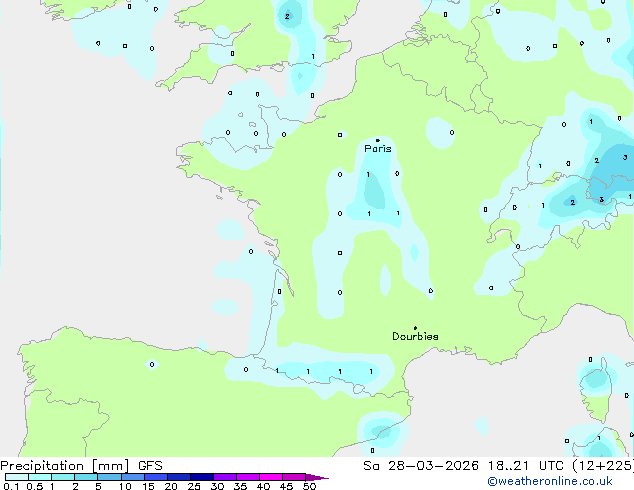This screenshot has width=634, height=490.
Task: Click the precipitation value '1' just south of Paris
Action: tap(368, 175)
